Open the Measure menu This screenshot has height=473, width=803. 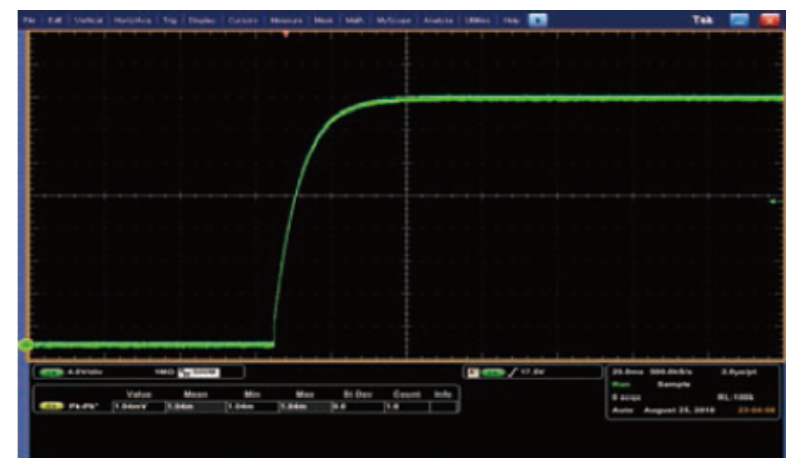point(286,20)
